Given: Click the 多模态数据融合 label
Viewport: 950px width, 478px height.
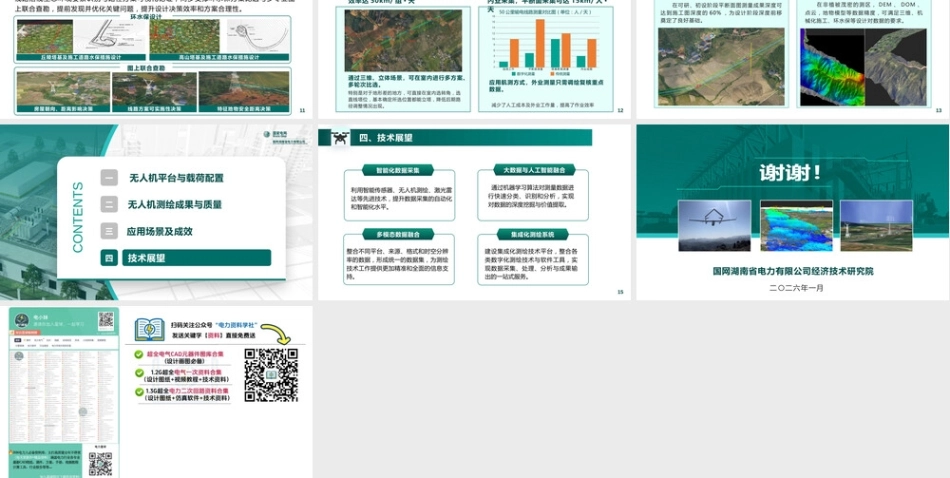Looking at the screenshot, I should coord(398,234).
